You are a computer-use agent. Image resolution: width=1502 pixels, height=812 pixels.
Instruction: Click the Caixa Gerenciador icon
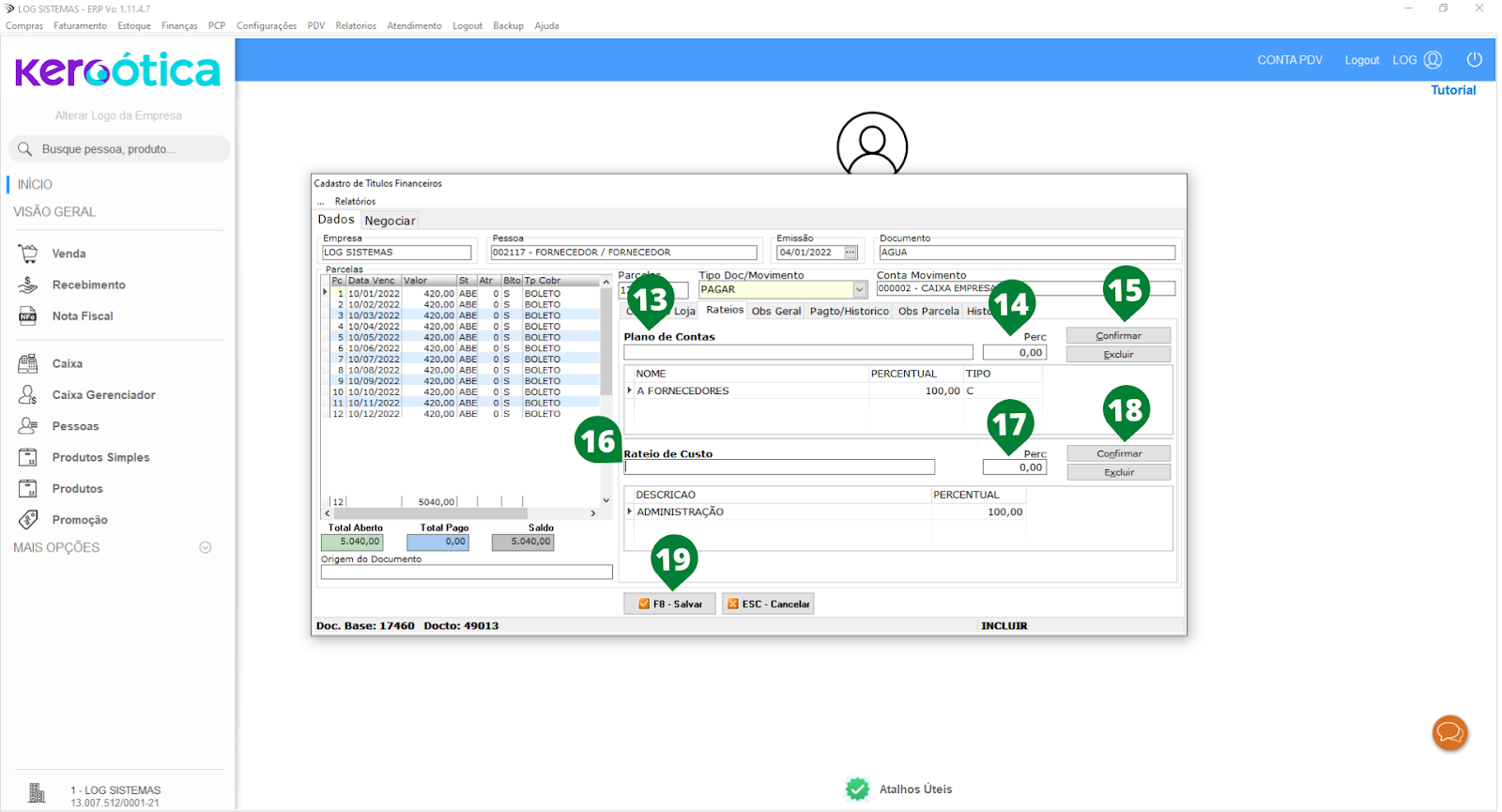[x=28, y=394]
